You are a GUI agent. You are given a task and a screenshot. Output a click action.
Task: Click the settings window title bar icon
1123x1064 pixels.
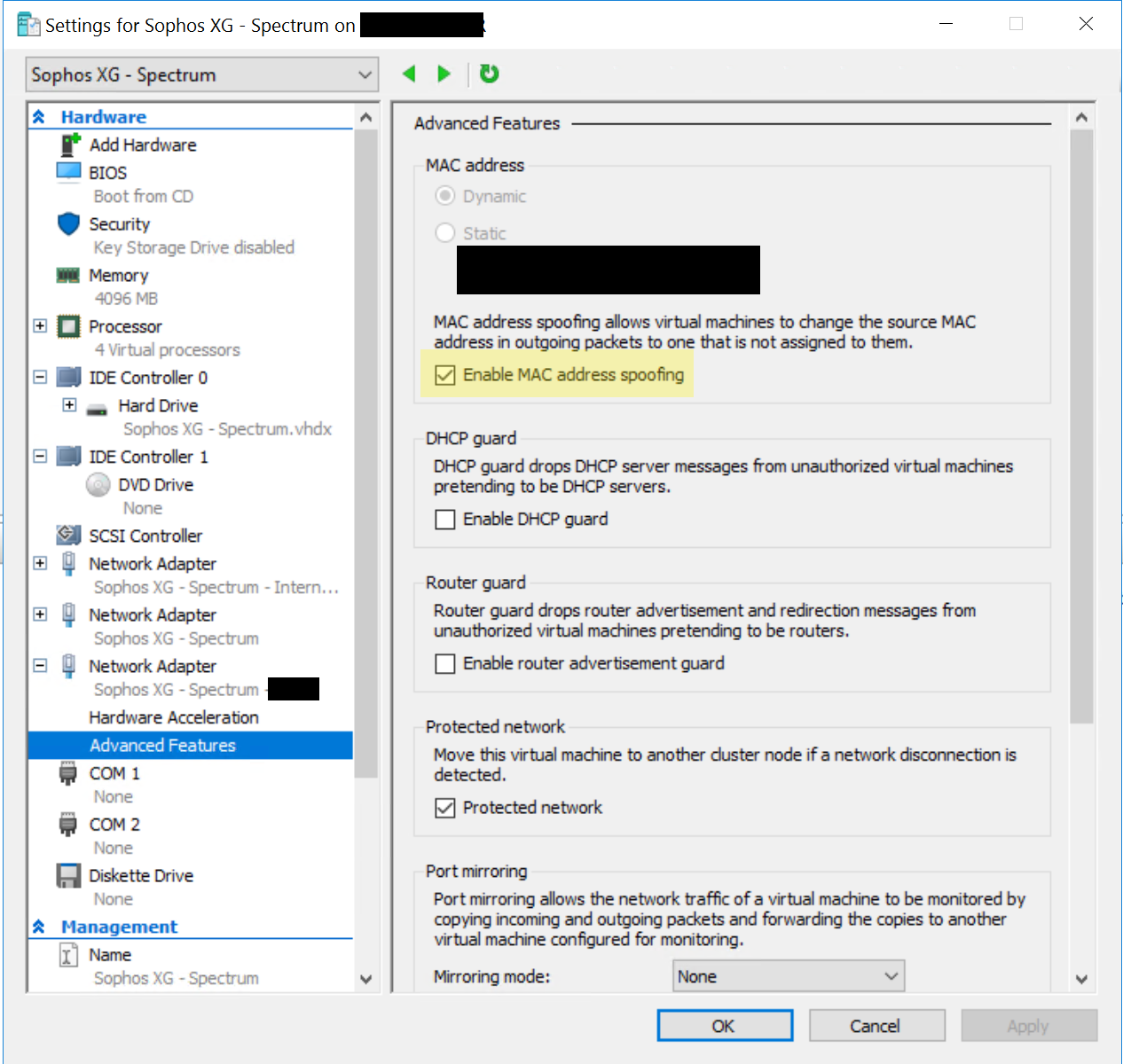tap(28, 25)
